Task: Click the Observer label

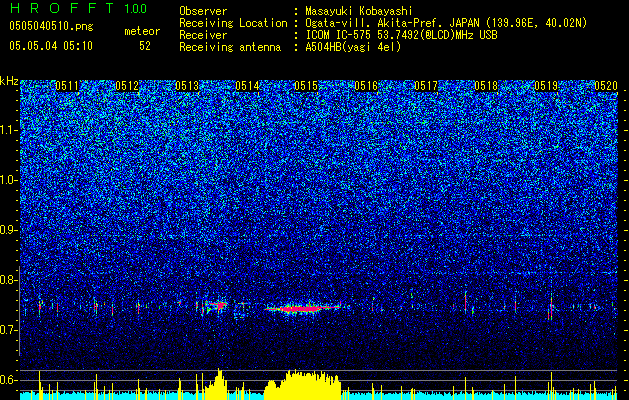Action: point(203,11)
